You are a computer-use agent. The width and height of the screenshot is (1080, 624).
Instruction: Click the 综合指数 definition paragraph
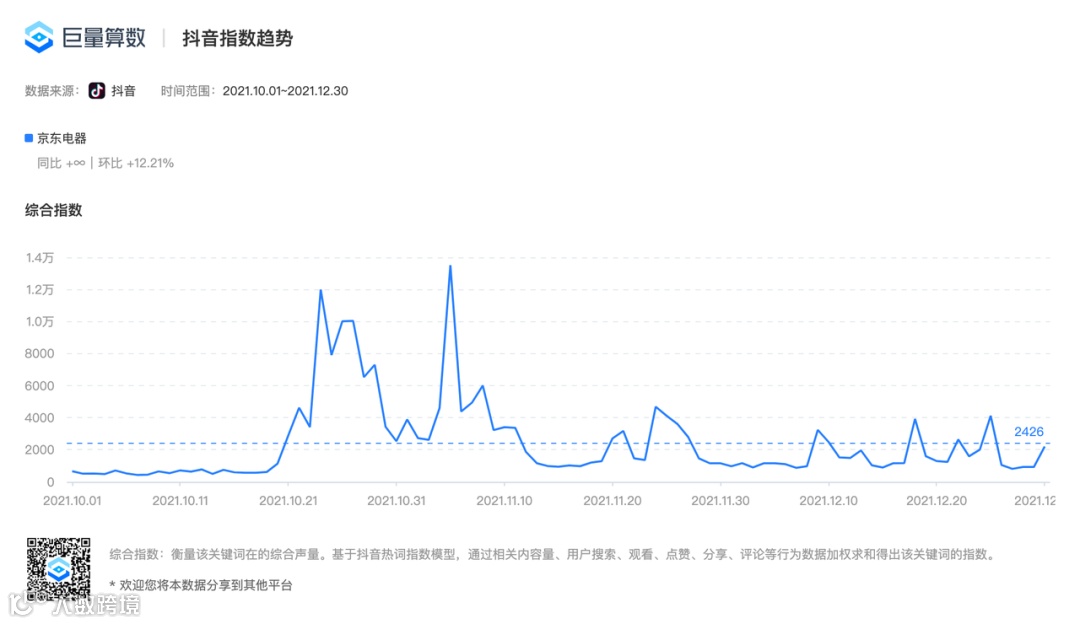553,554
